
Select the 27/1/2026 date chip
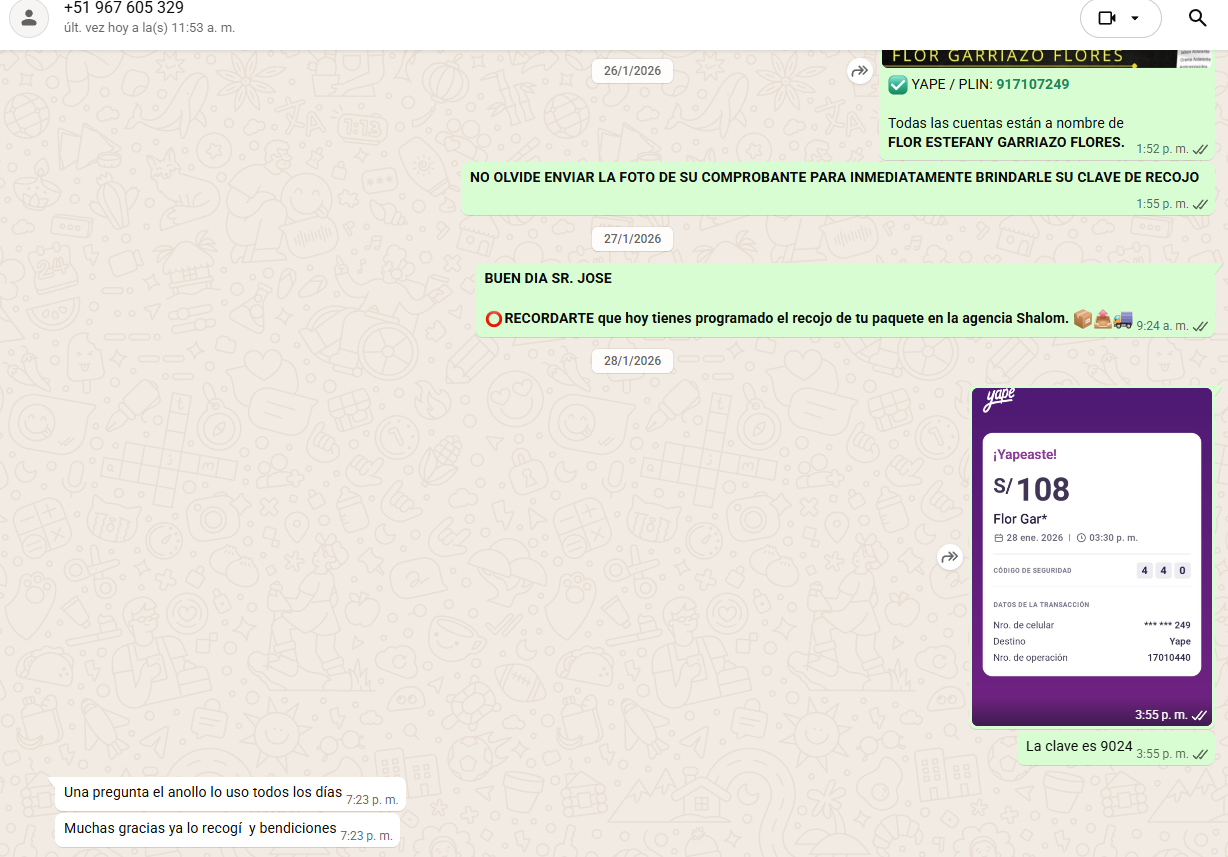(632, 239)
